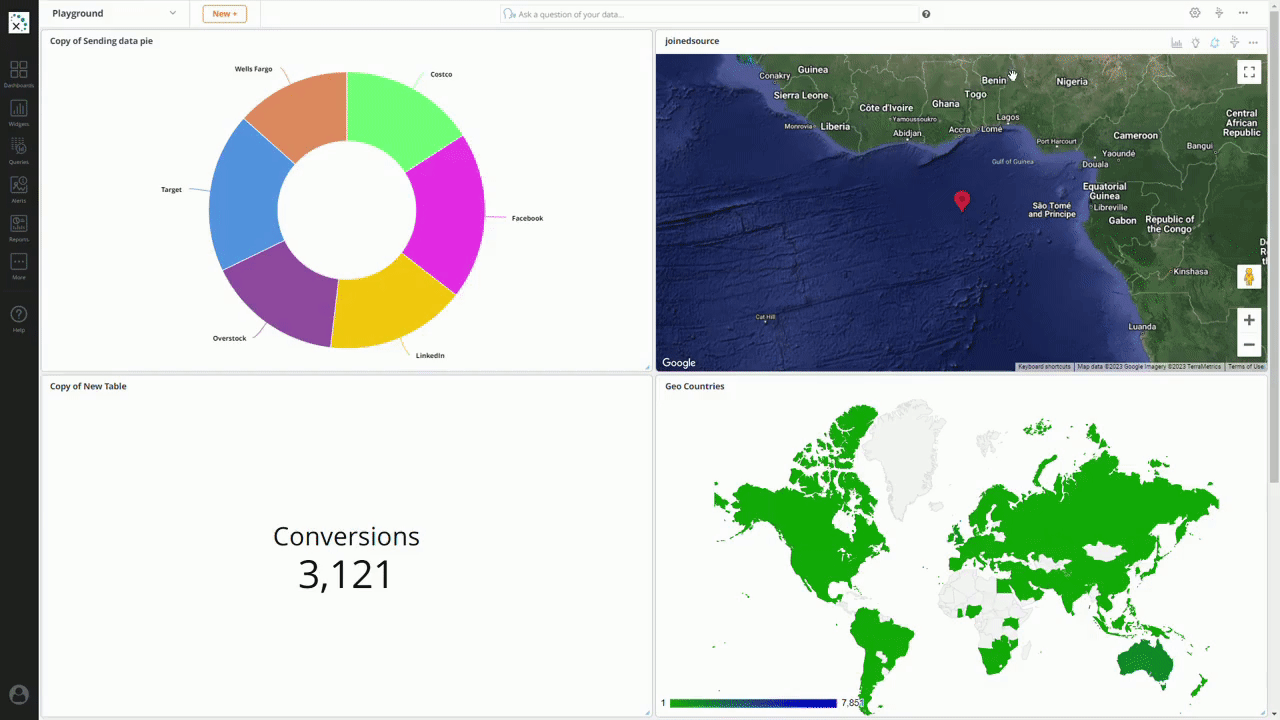Open the top-right dashboard ellipsis menu
The image size is (1280, 720).
tap(1243, 13)
